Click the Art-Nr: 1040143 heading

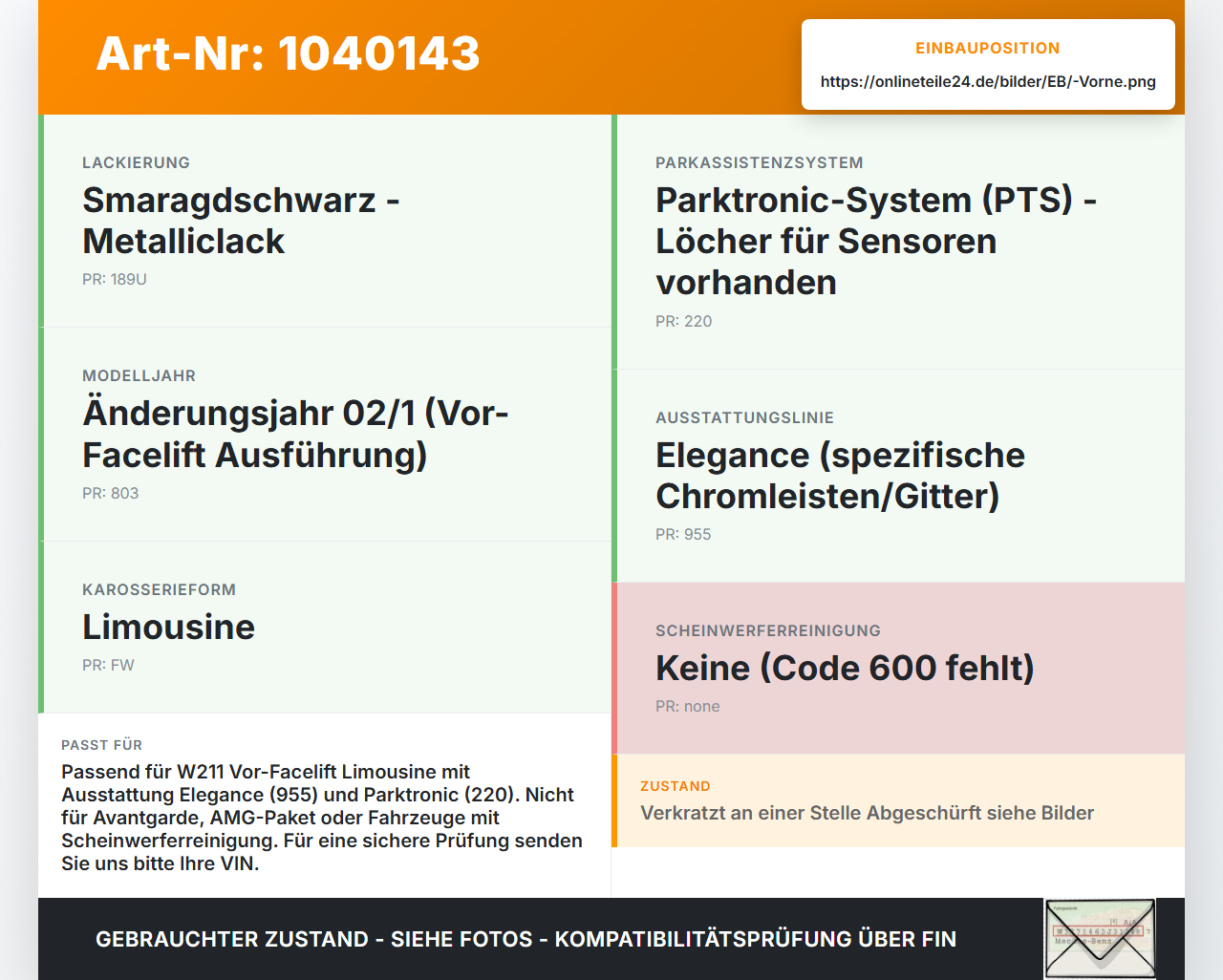pyautogui.click(x=288, y=53)
